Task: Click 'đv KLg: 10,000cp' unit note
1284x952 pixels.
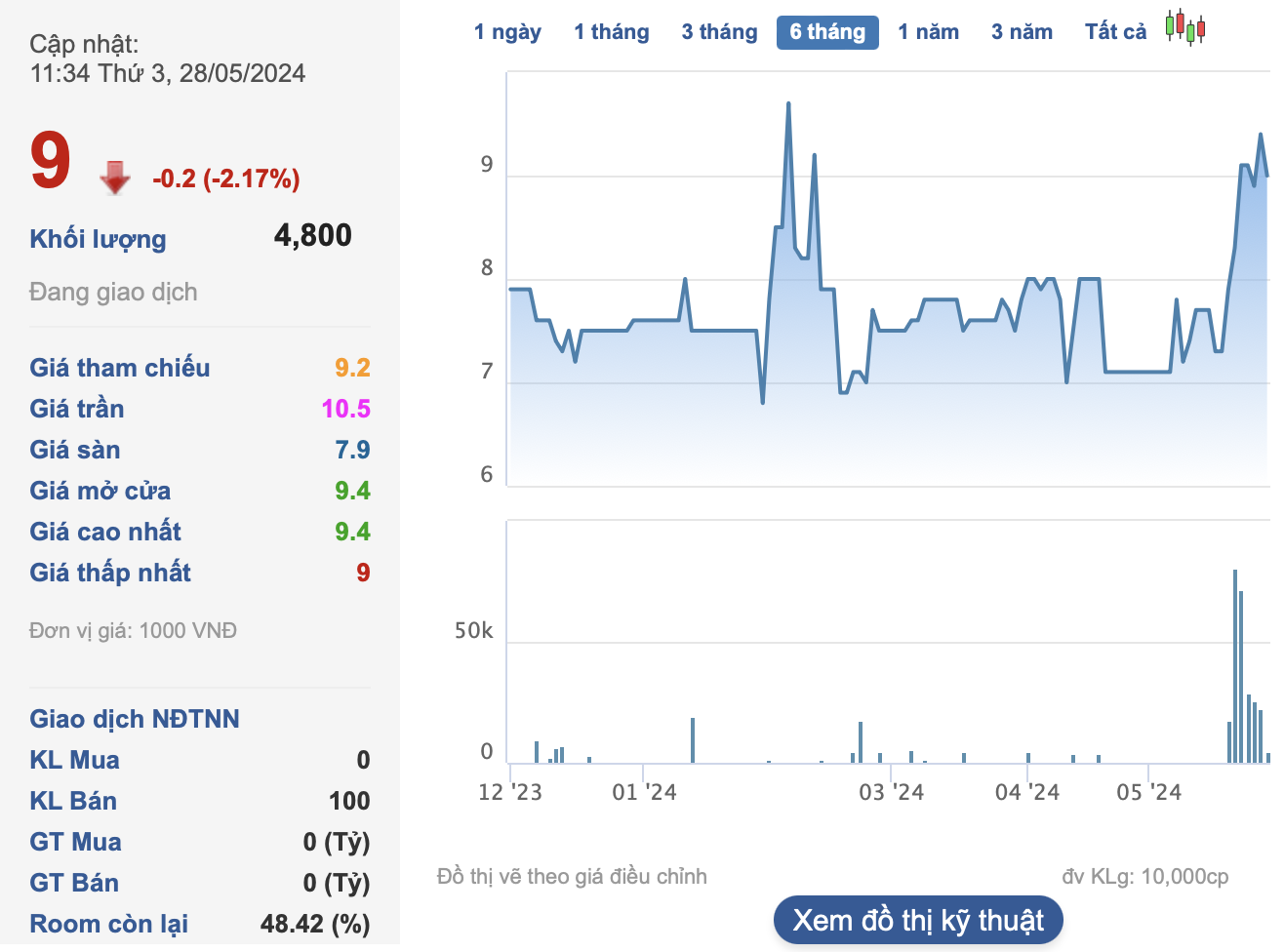Action: tap(1145, 876)
